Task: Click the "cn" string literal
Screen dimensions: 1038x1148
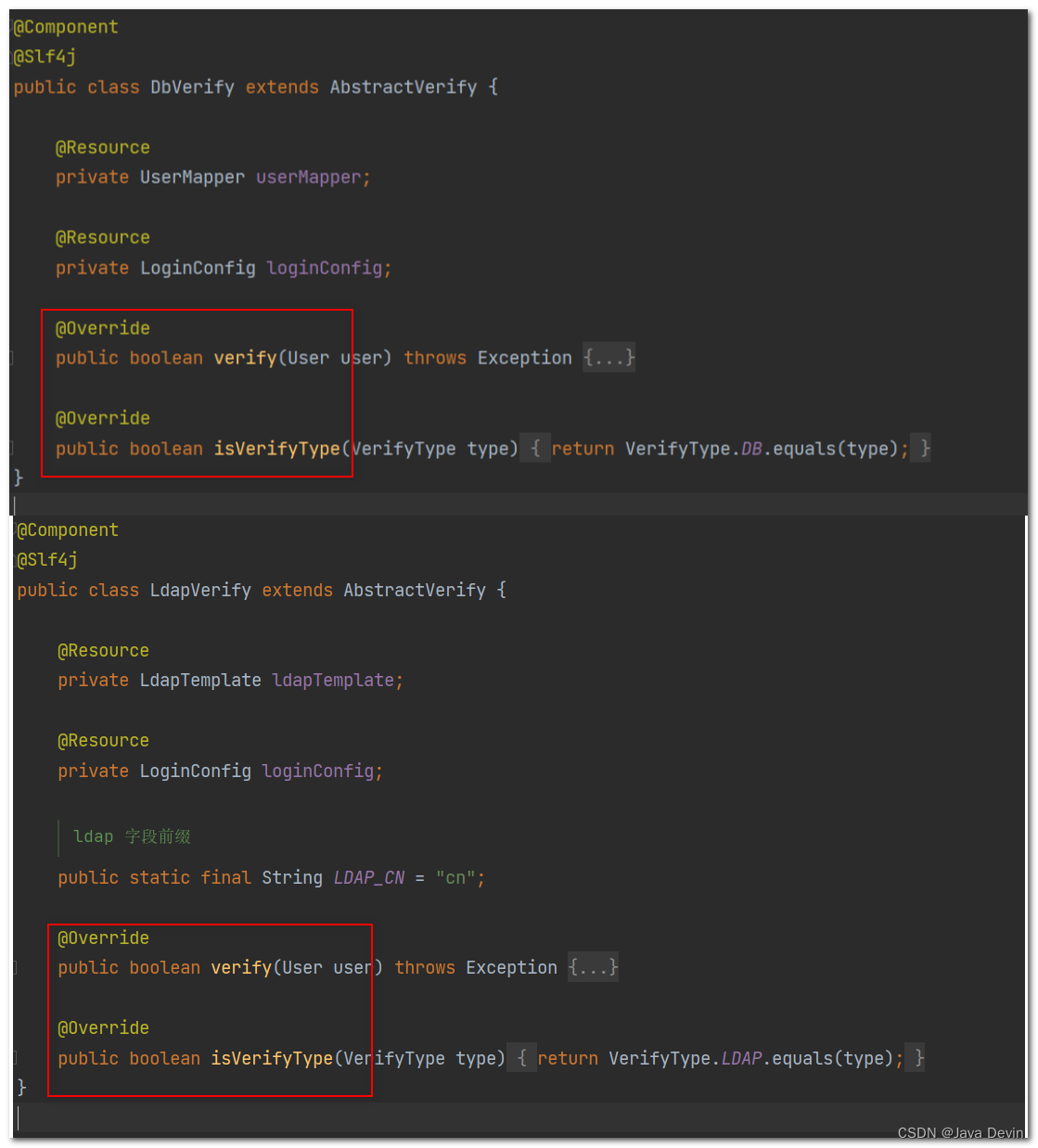Action: (x=456, y=878)
